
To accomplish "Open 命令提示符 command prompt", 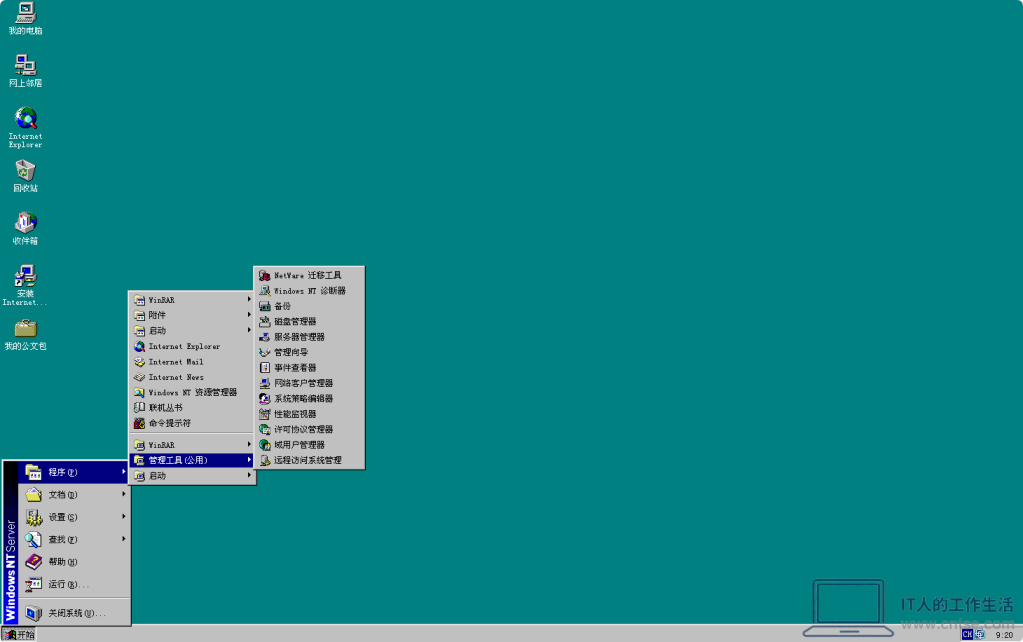I will (x=192, y=423).
